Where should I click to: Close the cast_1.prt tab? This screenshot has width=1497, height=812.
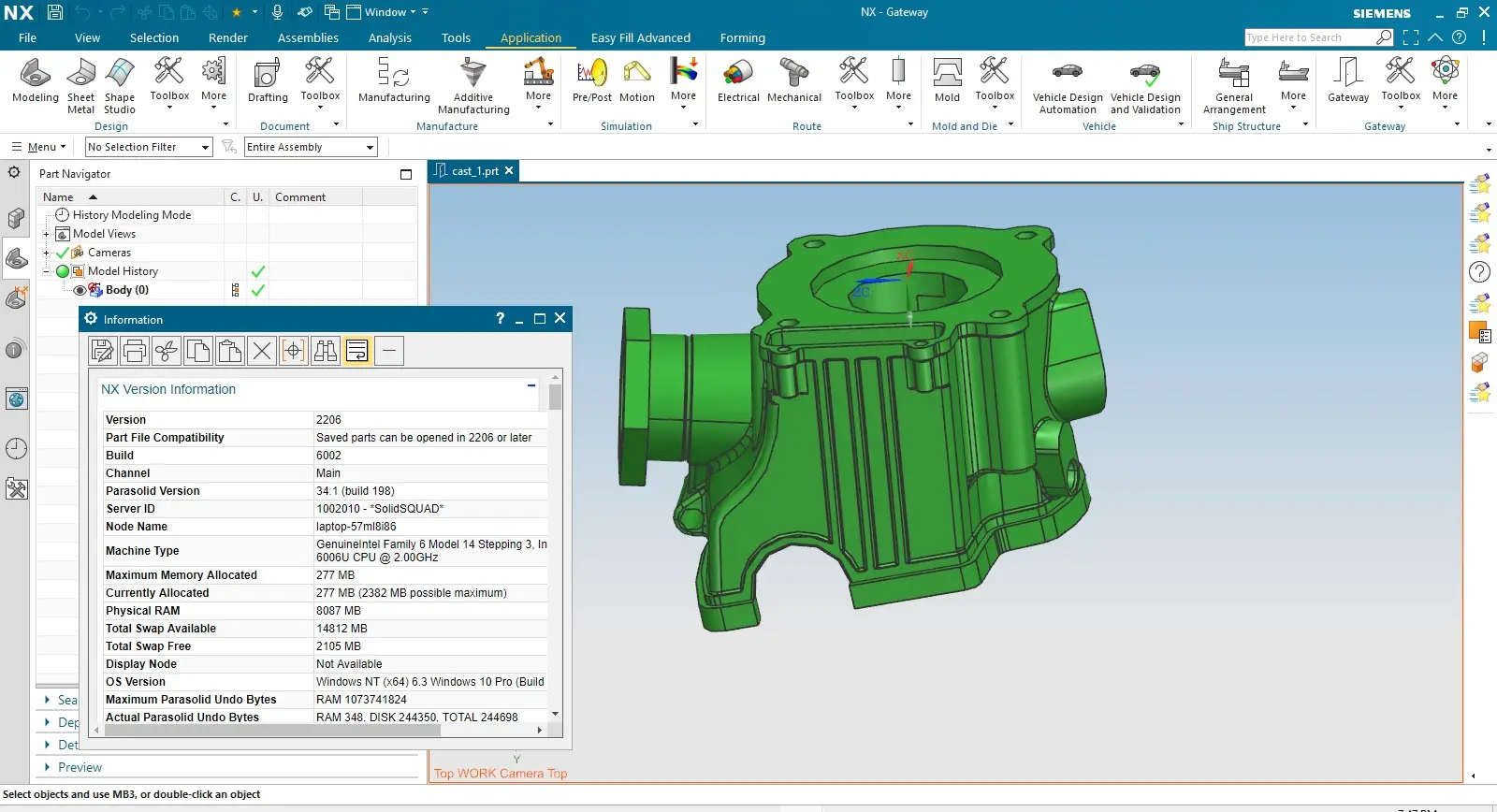click(509, 170)
